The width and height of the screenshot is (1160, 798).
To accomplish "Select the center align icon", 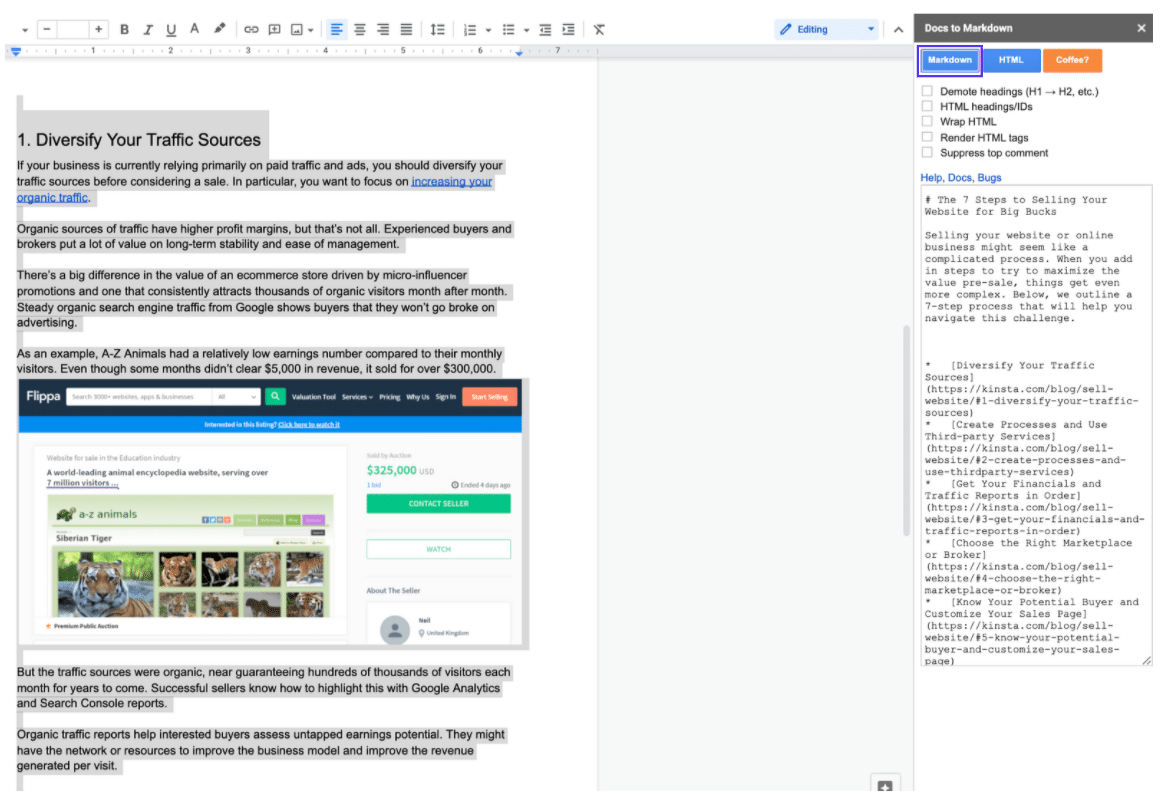I will coord(359,29).
